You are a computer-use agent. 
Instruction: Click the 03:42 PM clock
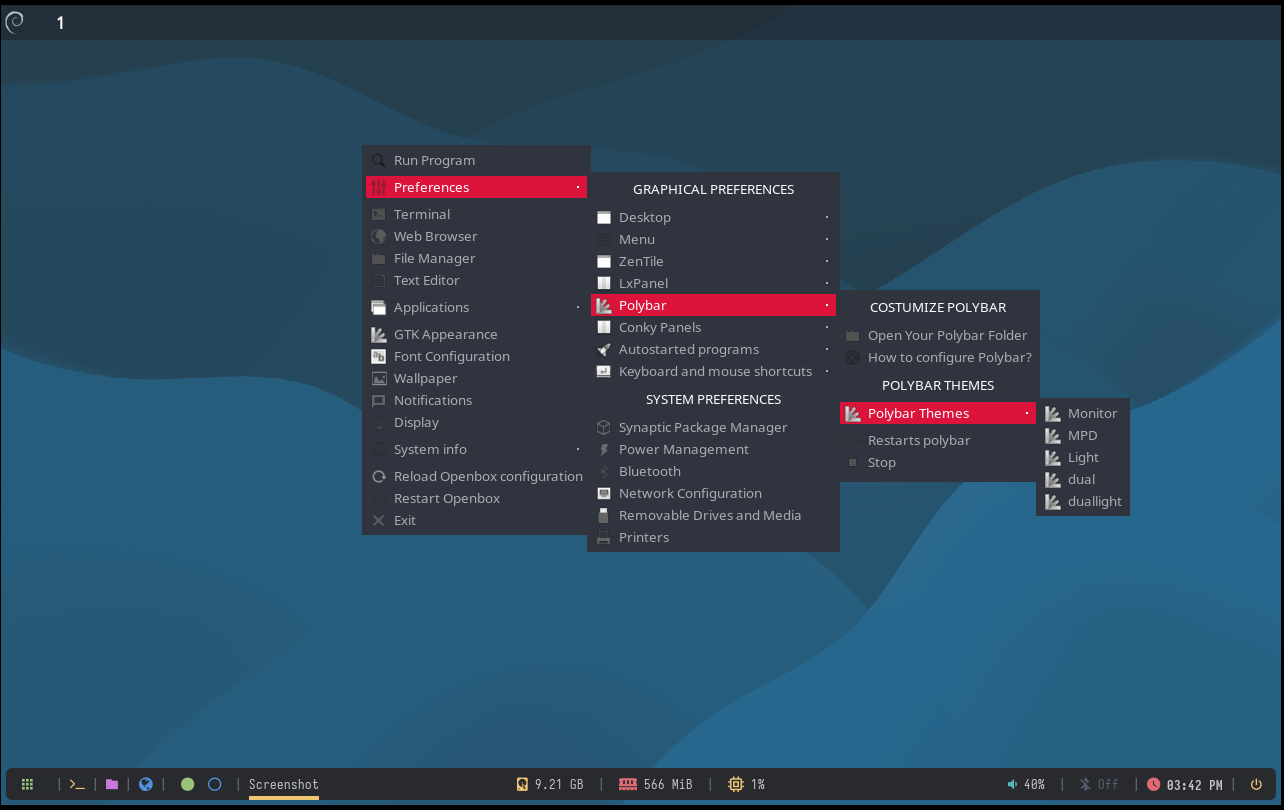[1193, 785]
